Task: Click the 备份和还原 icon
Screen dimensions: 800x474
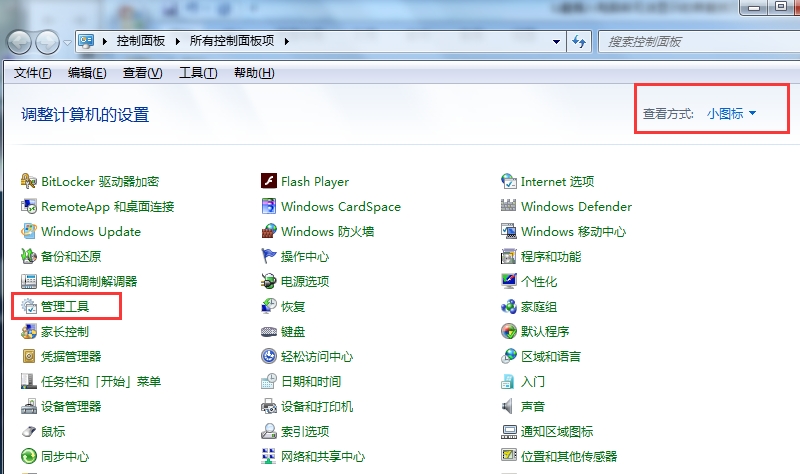Action: pyautogui.click(x=29, y=256)
